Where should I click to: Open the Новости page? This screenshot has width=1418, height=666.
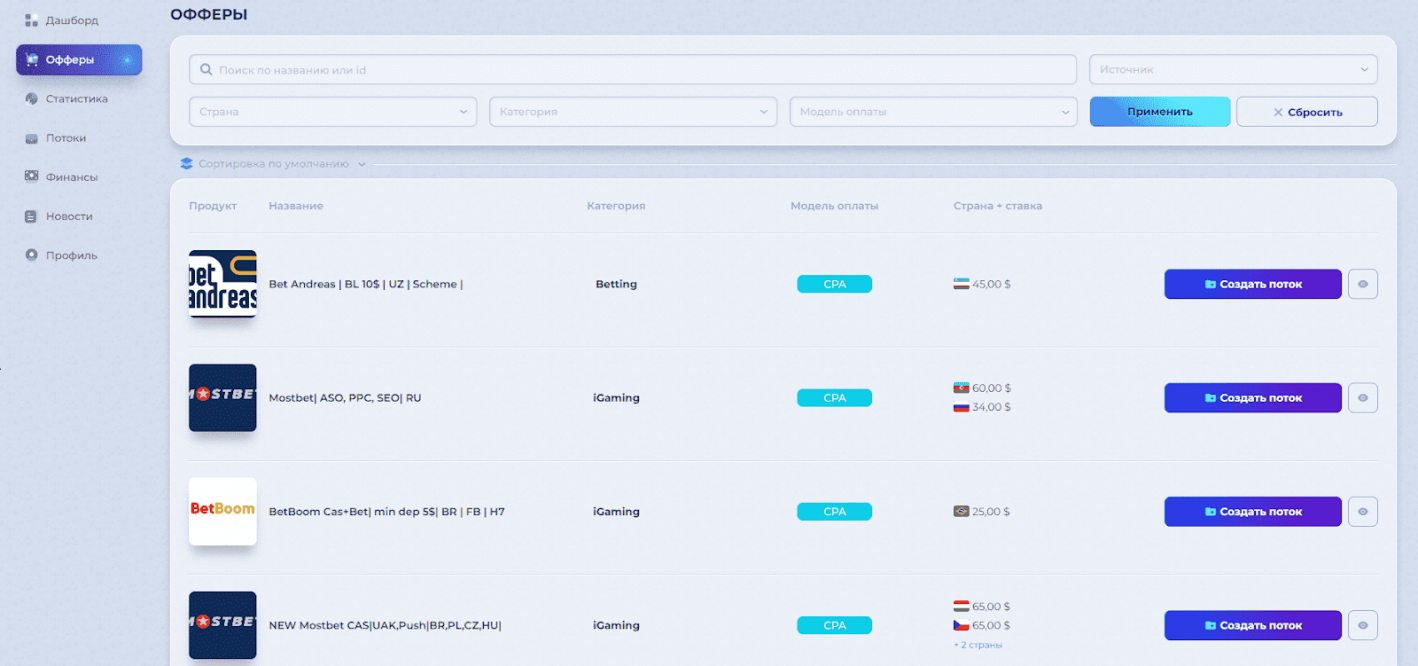pyautogui.click(x=69, y=216)
